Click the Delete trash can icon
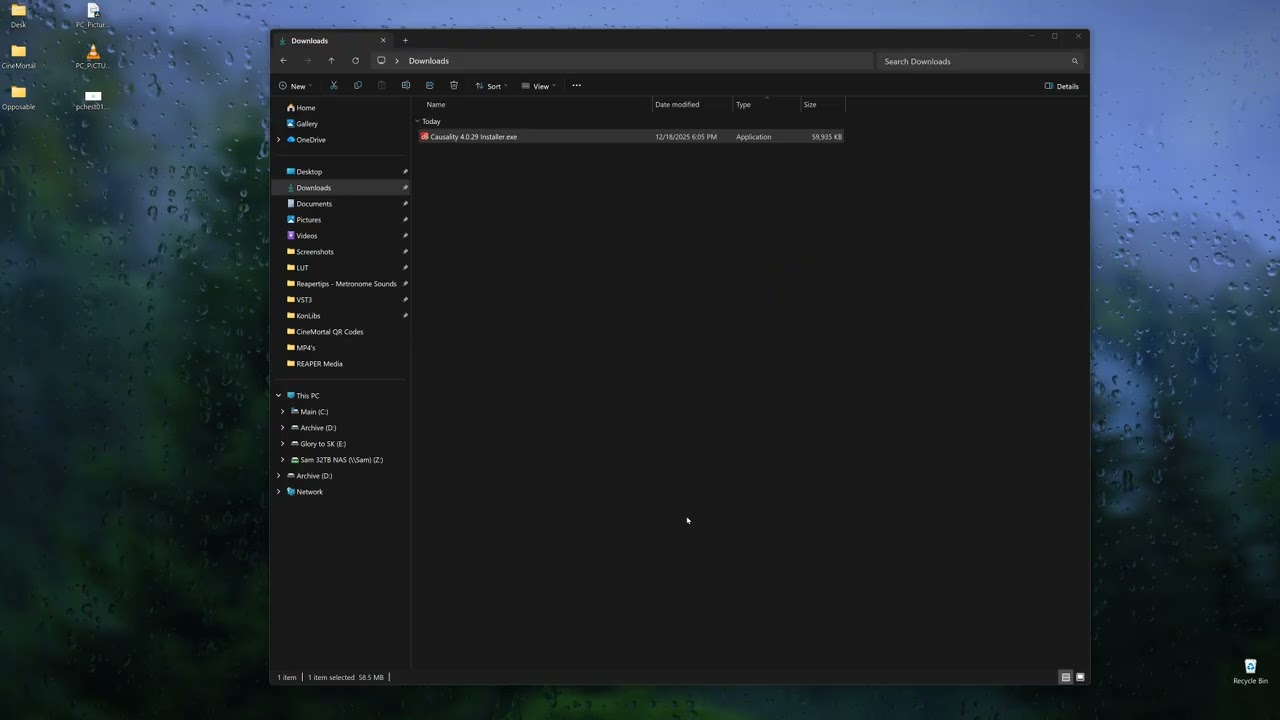Image resolution: width=1280 pixels, height=720 pixels. tap(454, 86)
